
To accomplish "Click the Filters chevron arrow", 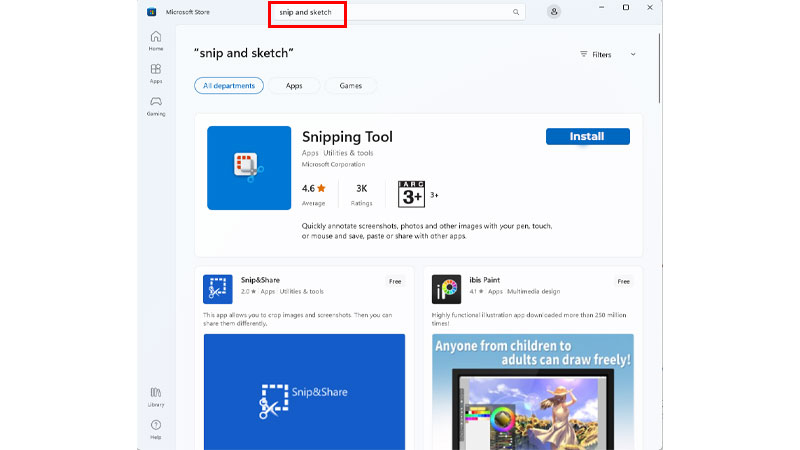I will click(633, 55).
